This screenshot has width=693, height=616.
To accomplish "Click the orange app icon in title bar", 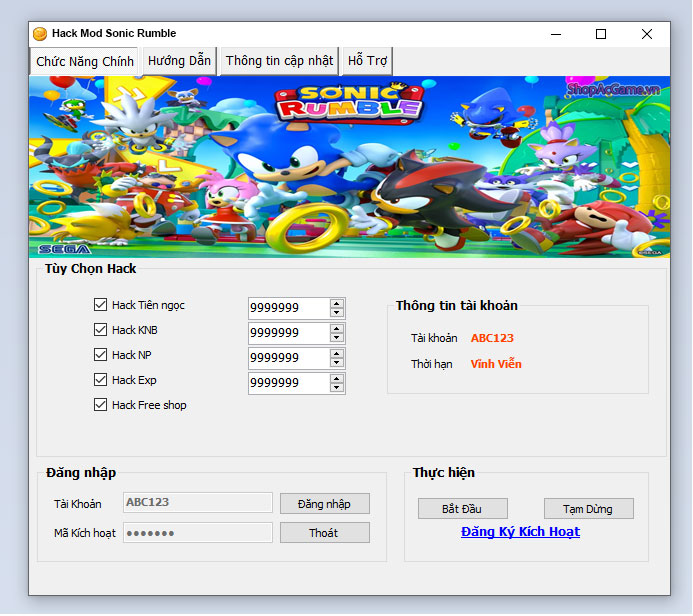I will pos(40,34).
